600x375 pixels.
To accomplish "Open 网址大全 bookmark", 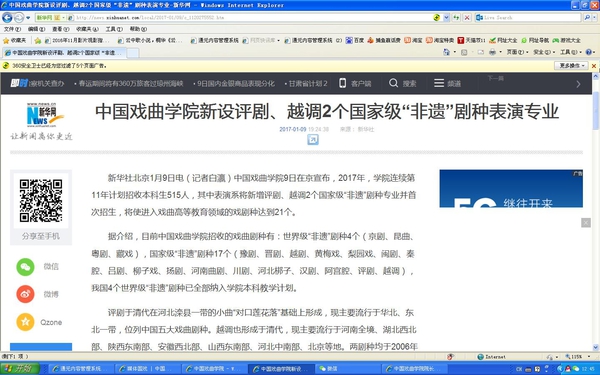I will click(503, 40).
